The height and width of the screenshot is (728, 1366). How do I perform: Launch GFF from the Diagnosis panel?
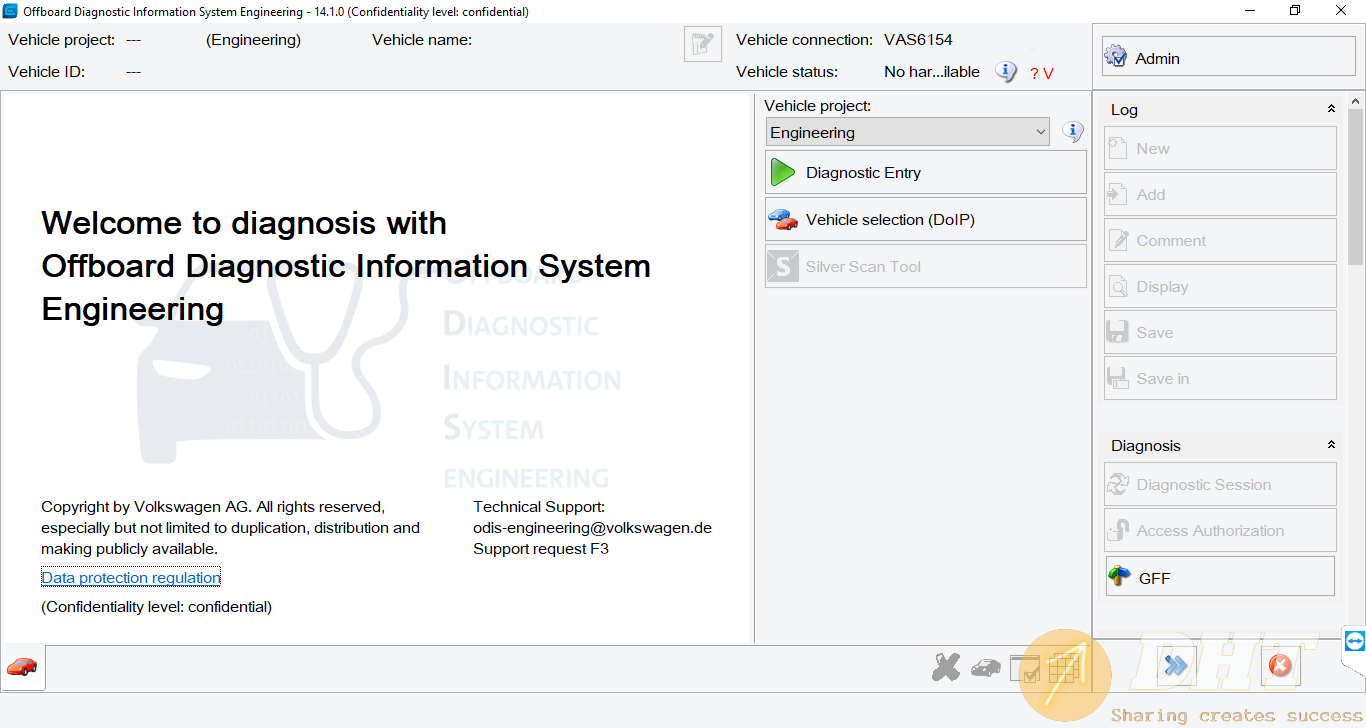point(1219,577)
